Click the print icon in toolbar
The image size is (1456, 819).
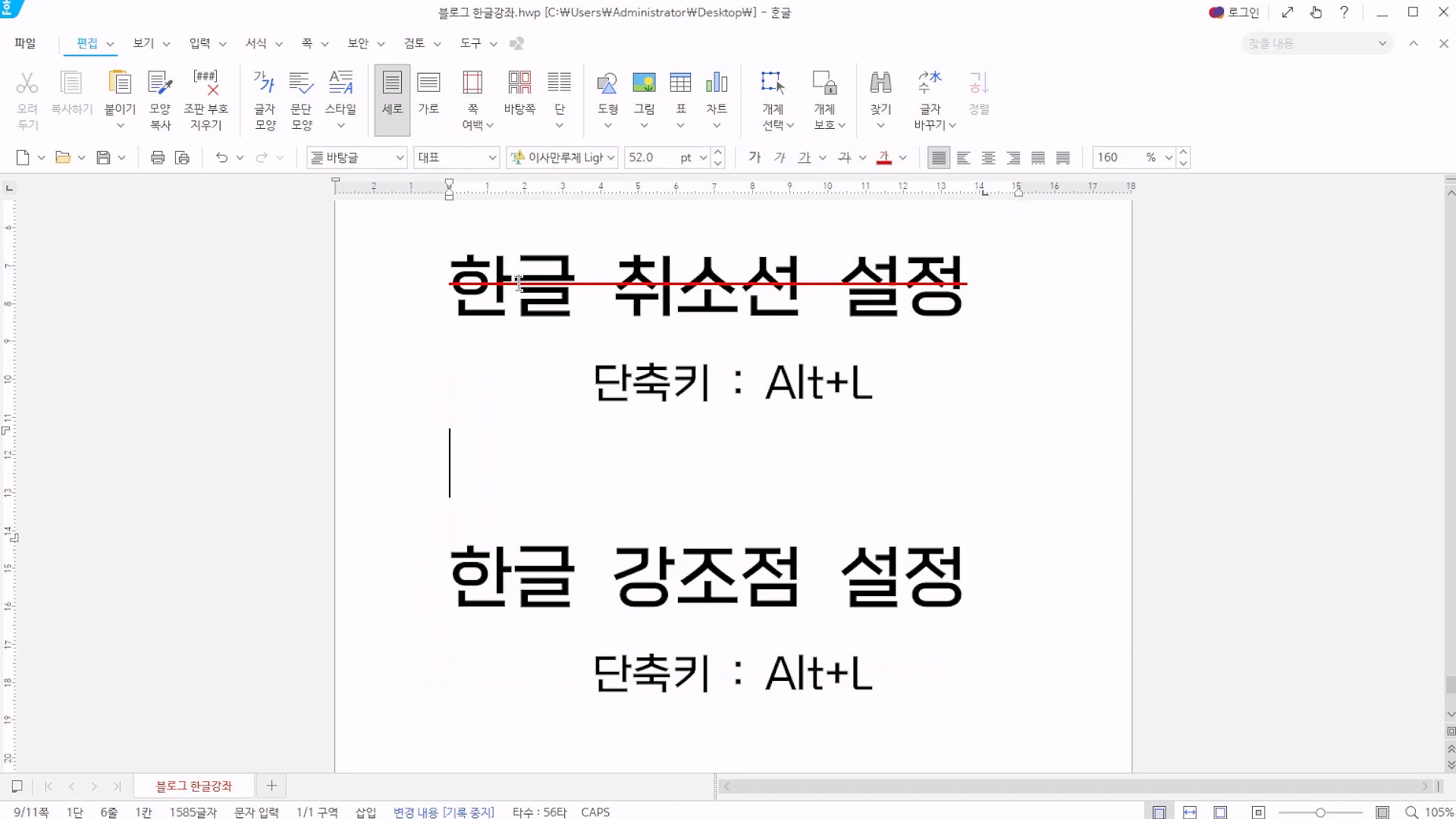coord(158,158)
